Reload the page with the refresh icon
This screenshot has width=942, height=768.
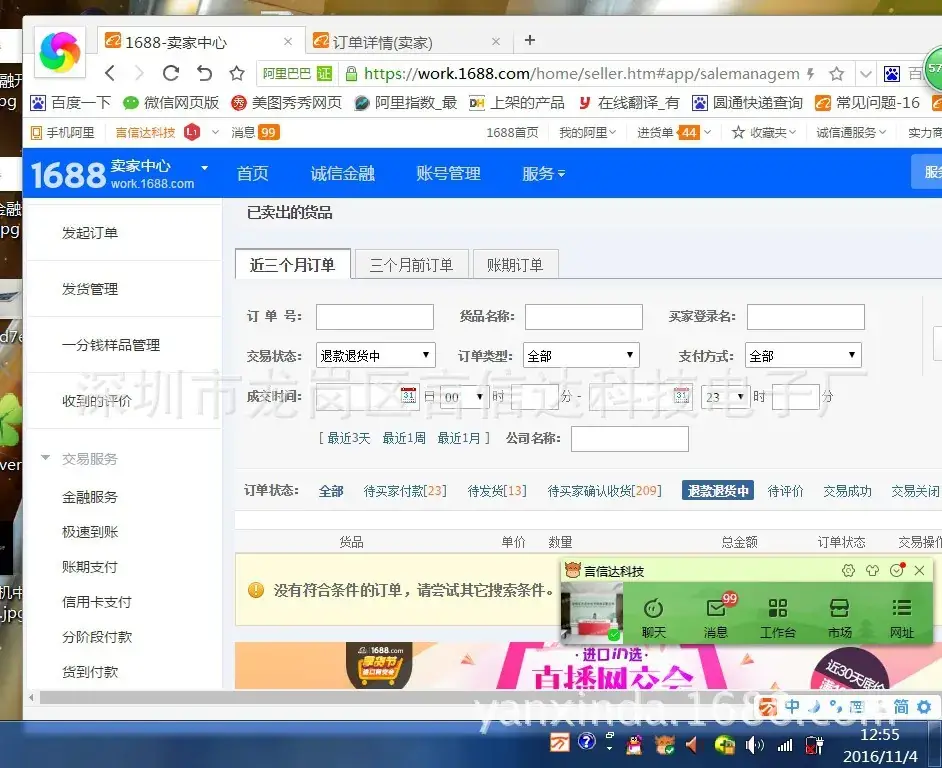[171, 73]
